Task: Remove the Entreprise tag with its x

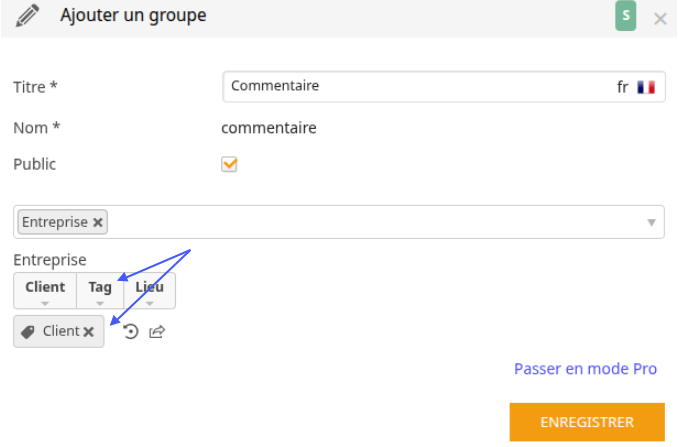Action: 98,222
